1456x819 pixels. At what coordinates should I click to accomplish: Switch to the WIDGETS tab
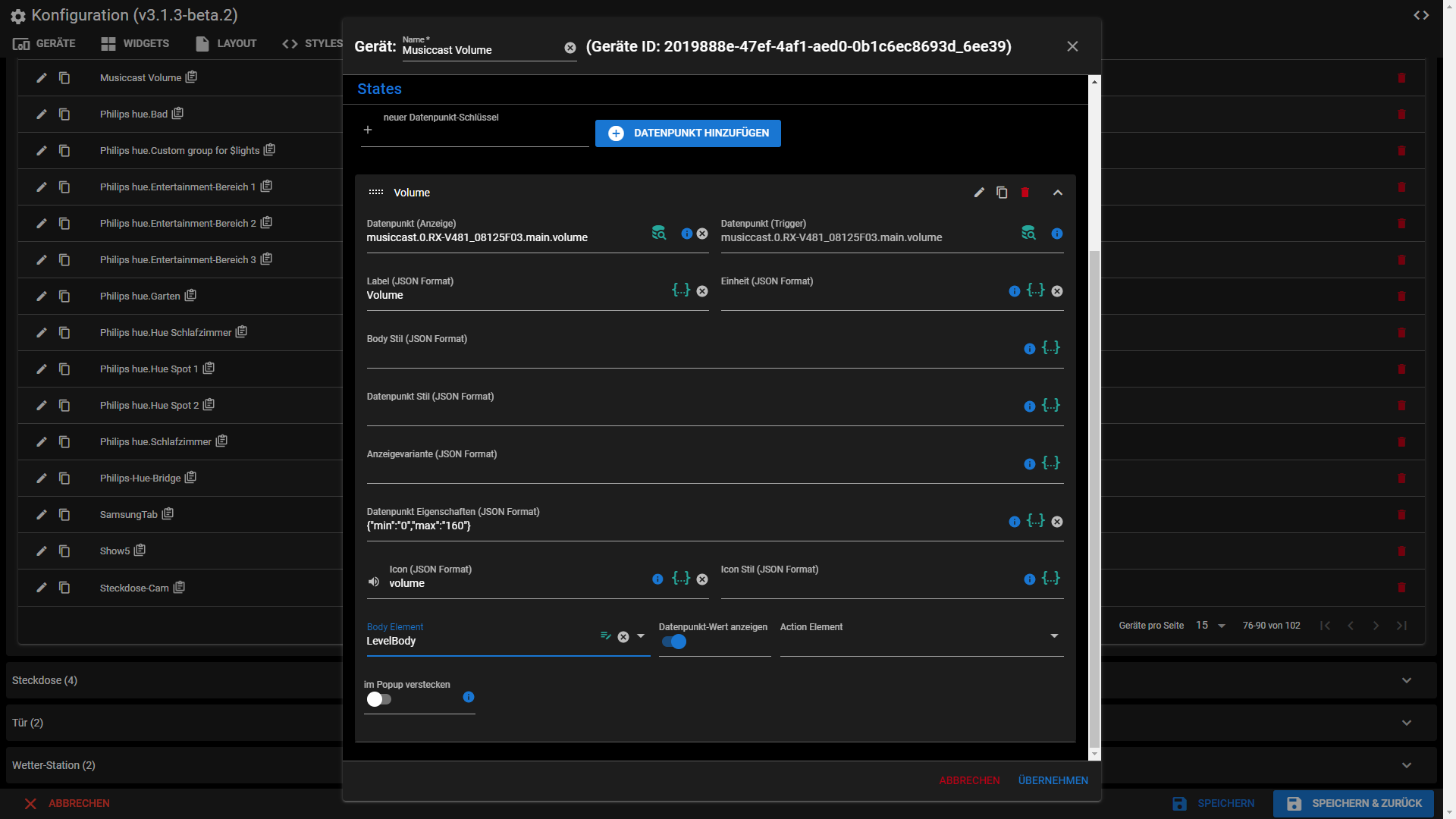(x=135, y=43)
